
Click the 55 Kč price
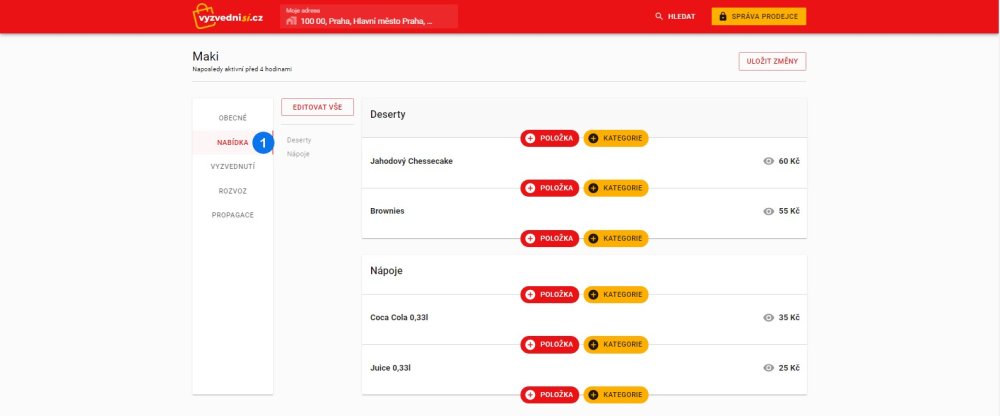[x=789, y=211]
